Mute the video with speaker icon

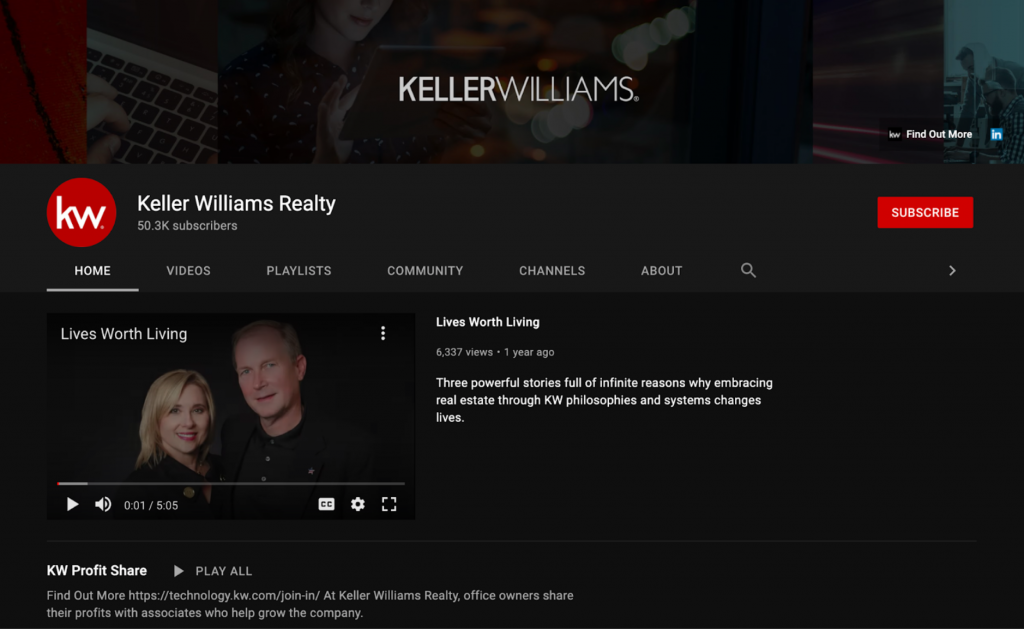point(103,505)
